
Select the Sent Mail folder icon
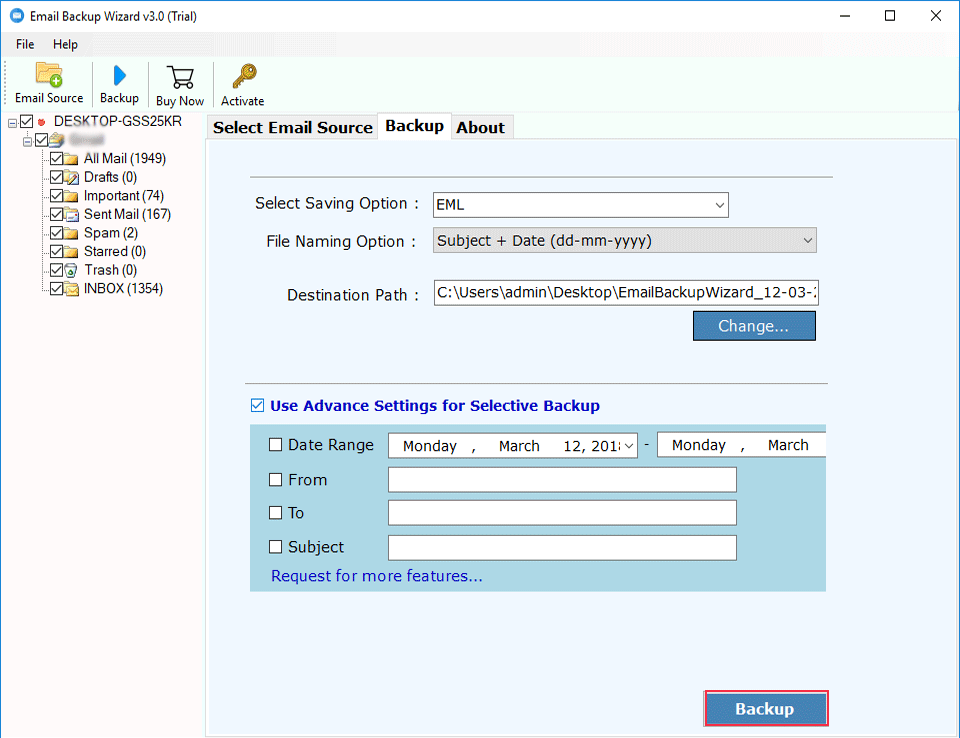72,215
